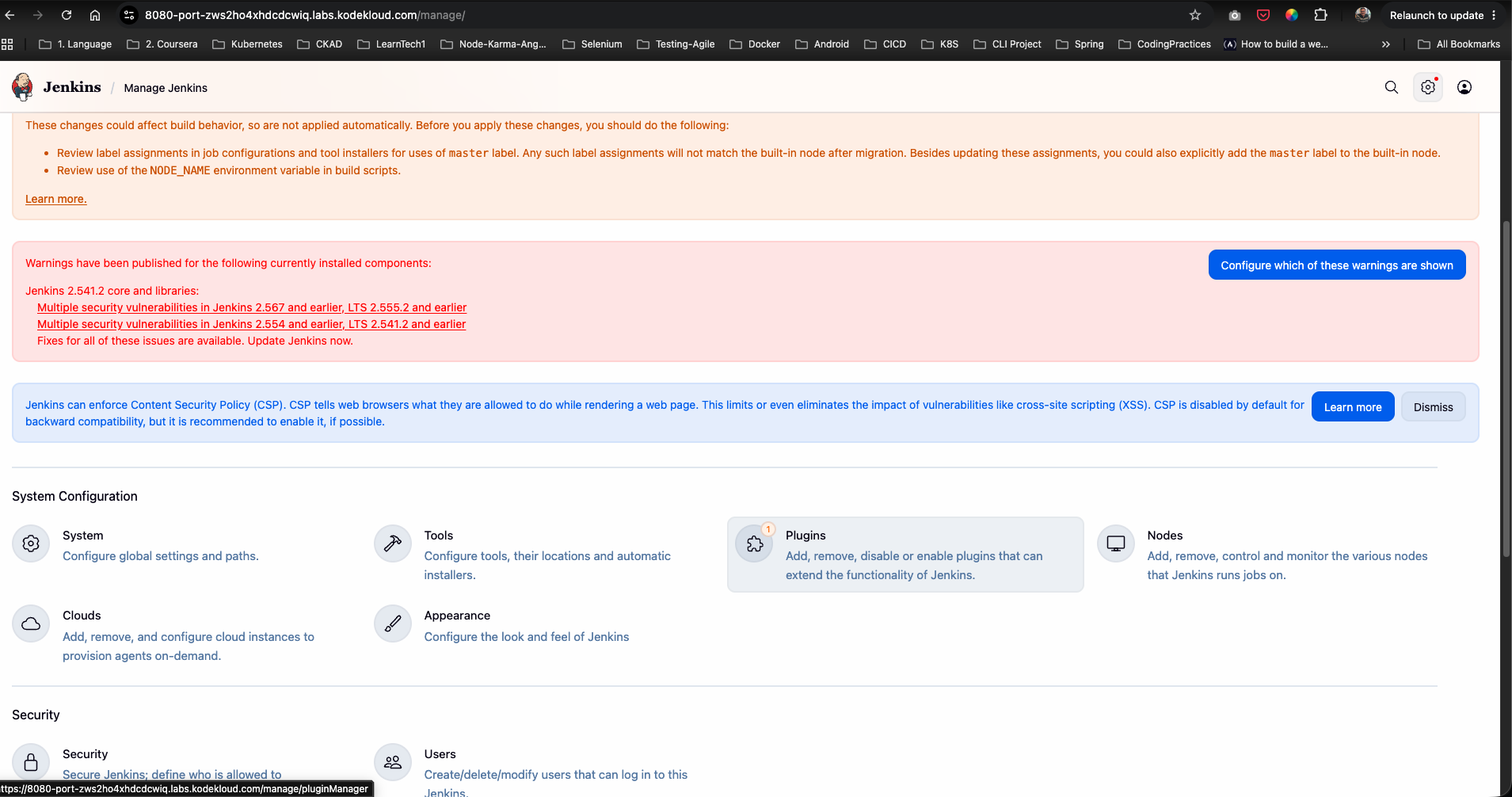
Task: Reload the page with refresh icon
Action: pyautogui.click(x=67, y=15)
